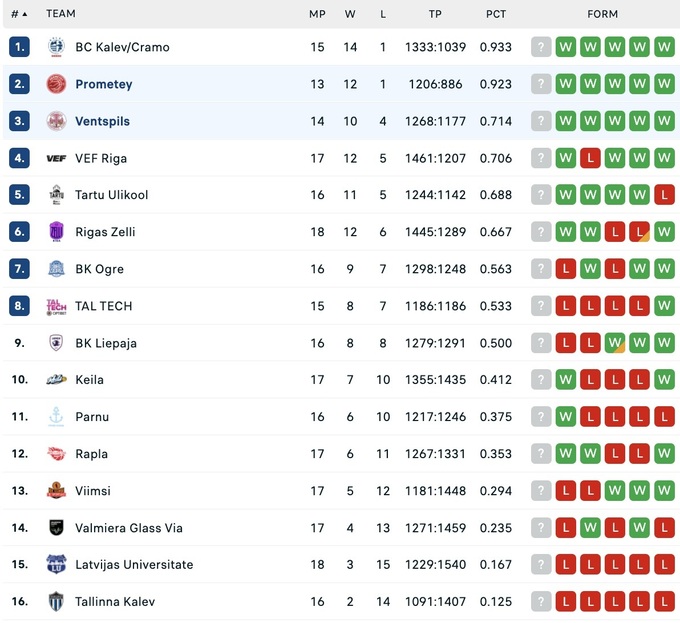Click the Viimsi team logo
This screenshot has width=680, height=623.
56,491
